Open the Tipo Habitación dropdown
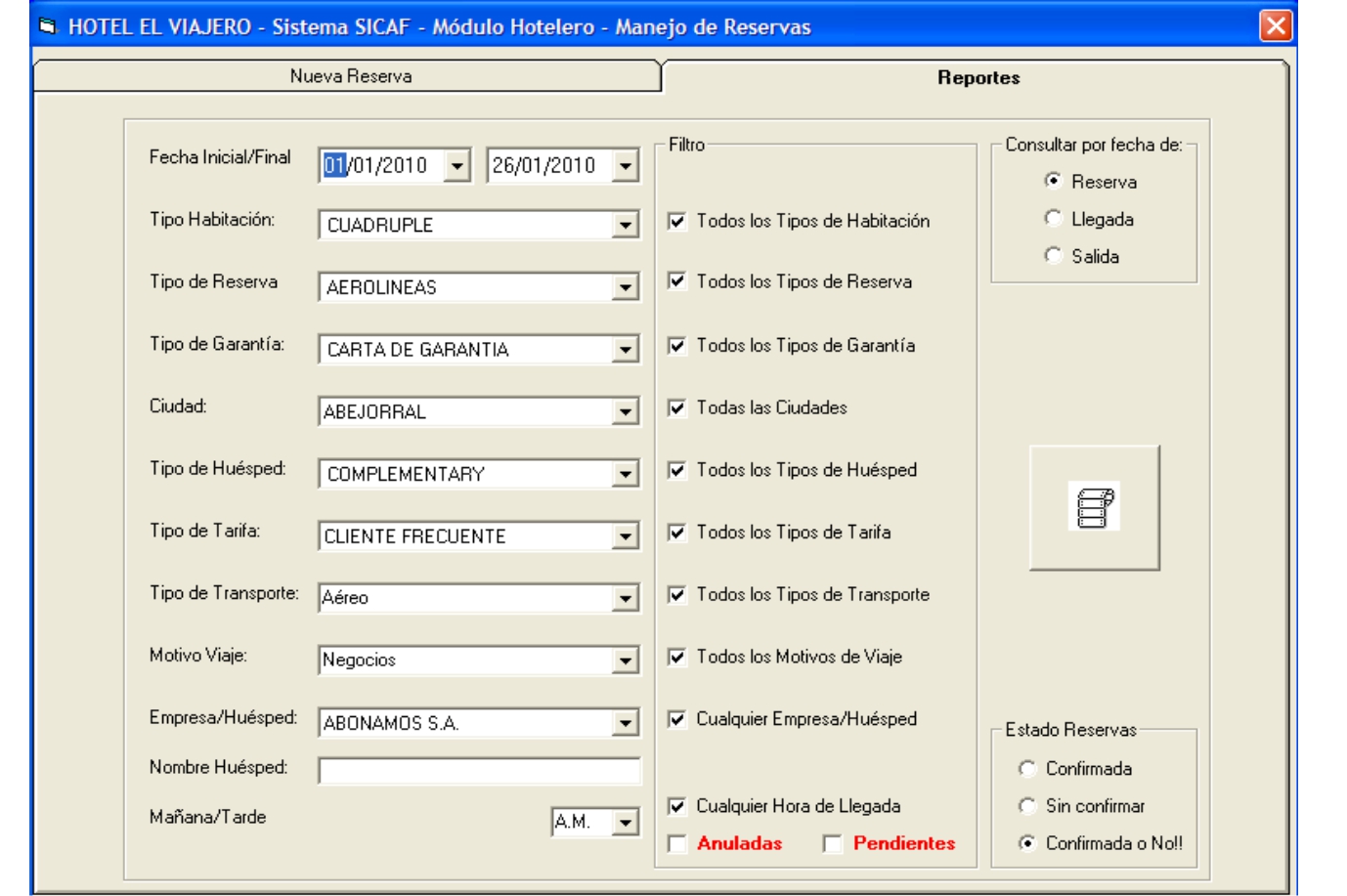The image size is (1347, 896). point(626,226)
